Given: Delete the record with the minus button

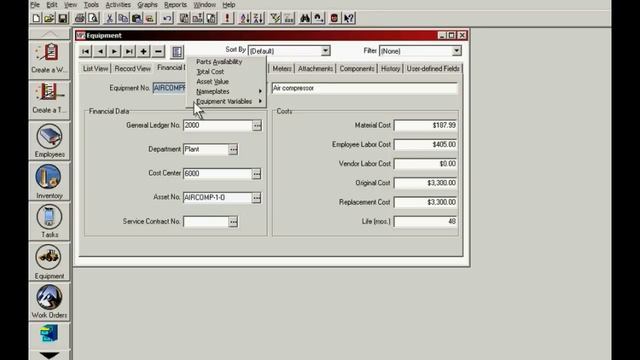Looking at the screenshot, I should click(158, 51).
